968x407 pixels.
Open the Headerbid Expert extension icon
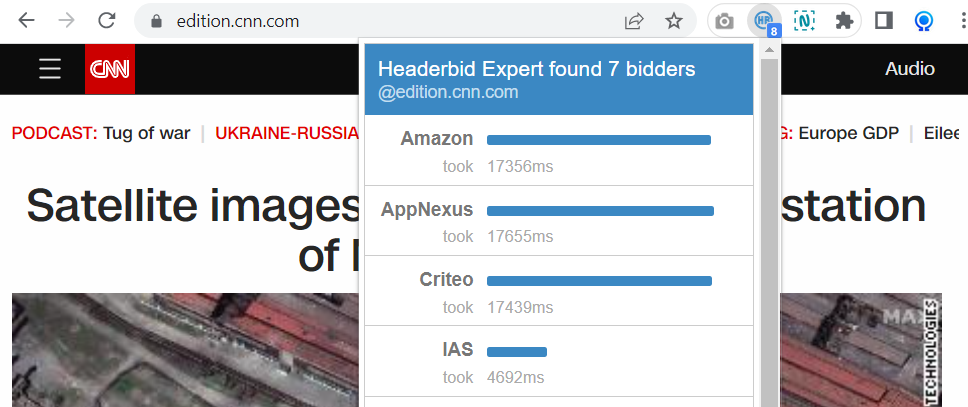tap(763, 22)
